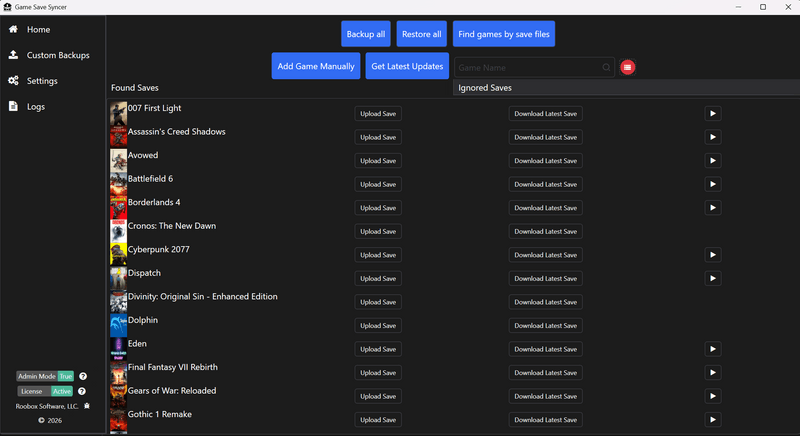The image size is (800, 436).
Task: Click the Logs document icon
Action: tap(13, 106)
